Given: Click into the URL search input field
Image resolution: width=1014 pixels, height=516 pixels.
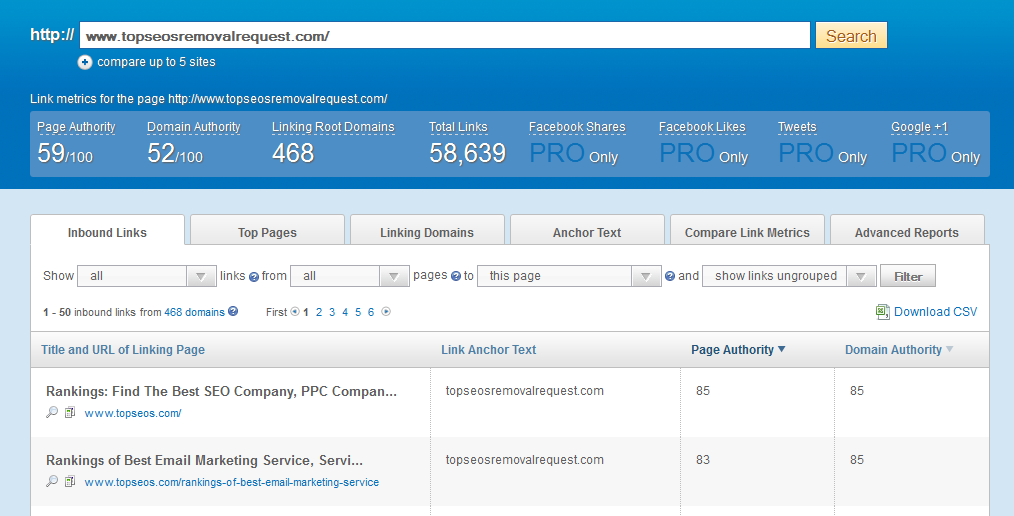Looking at the screenshot, I should click(444, 36).
